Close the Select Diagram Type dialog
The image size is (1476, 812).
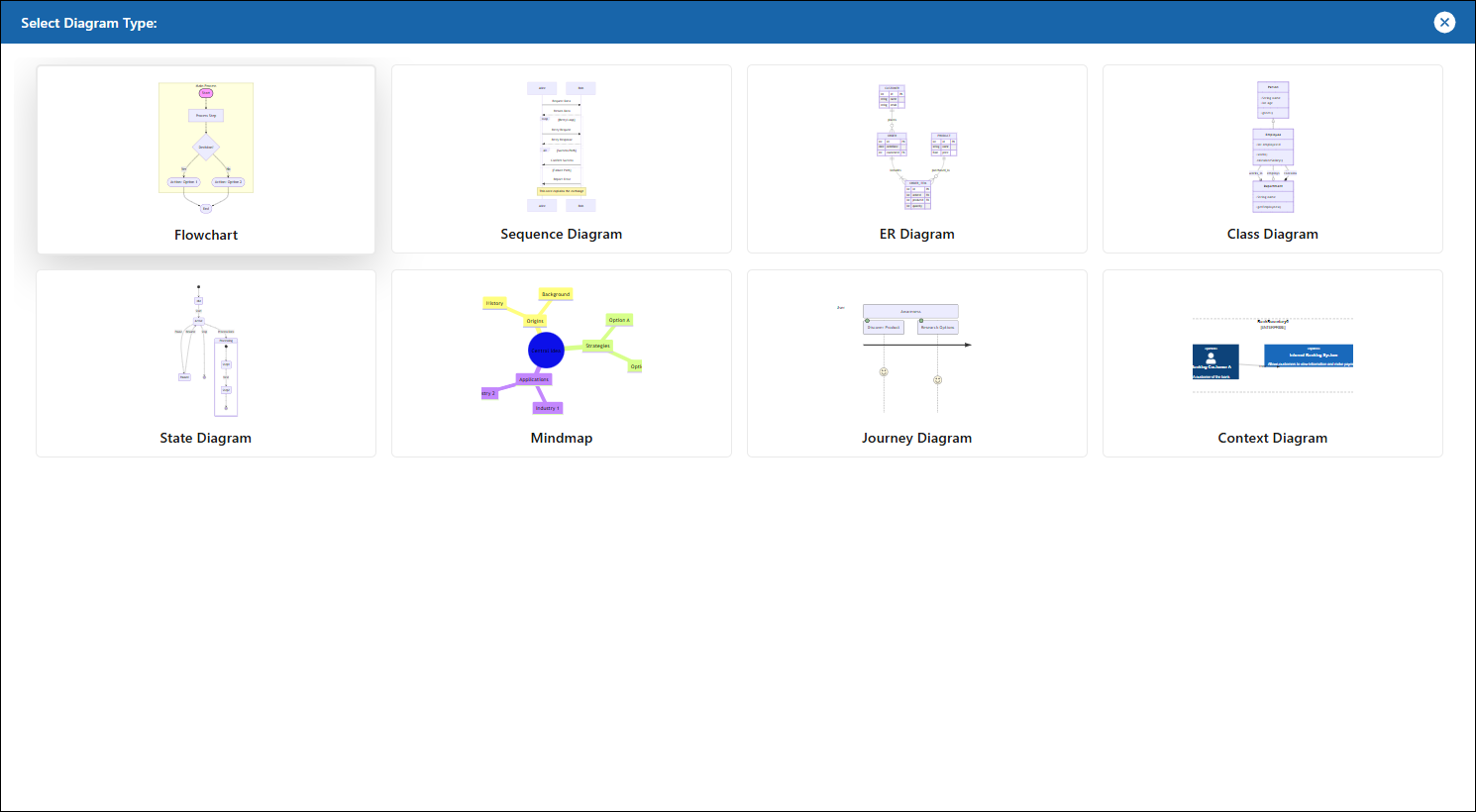[1444, 22]
